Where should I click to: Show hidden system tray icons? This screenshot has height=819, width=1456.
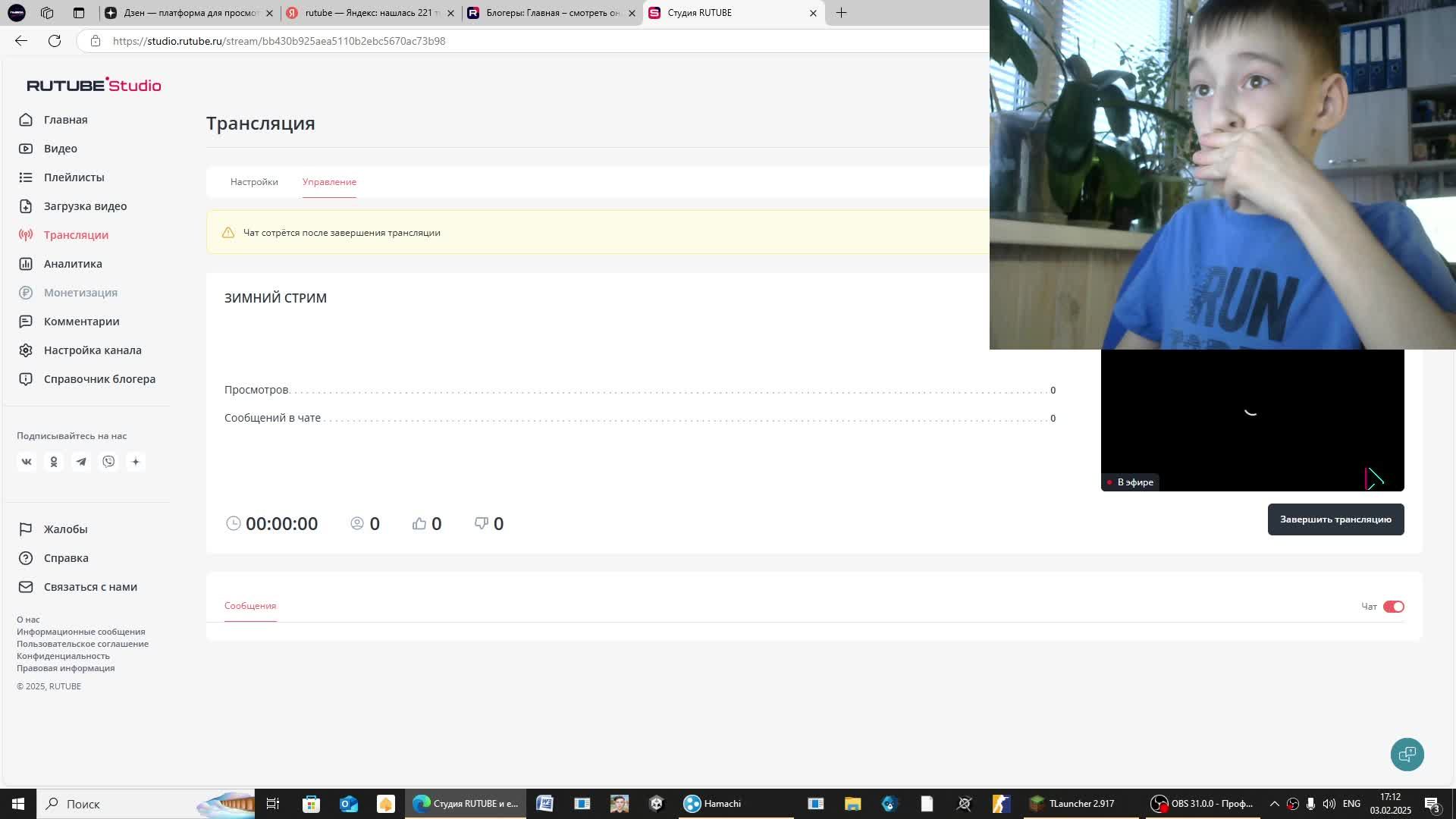[x=1274, y=804]
